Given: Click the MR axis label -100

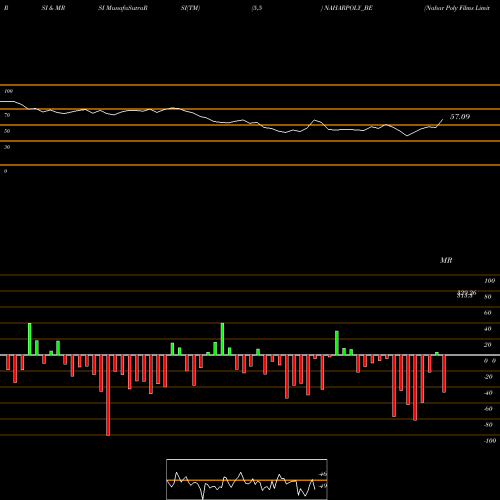Looking at the screenshot, I should (490, 441).
